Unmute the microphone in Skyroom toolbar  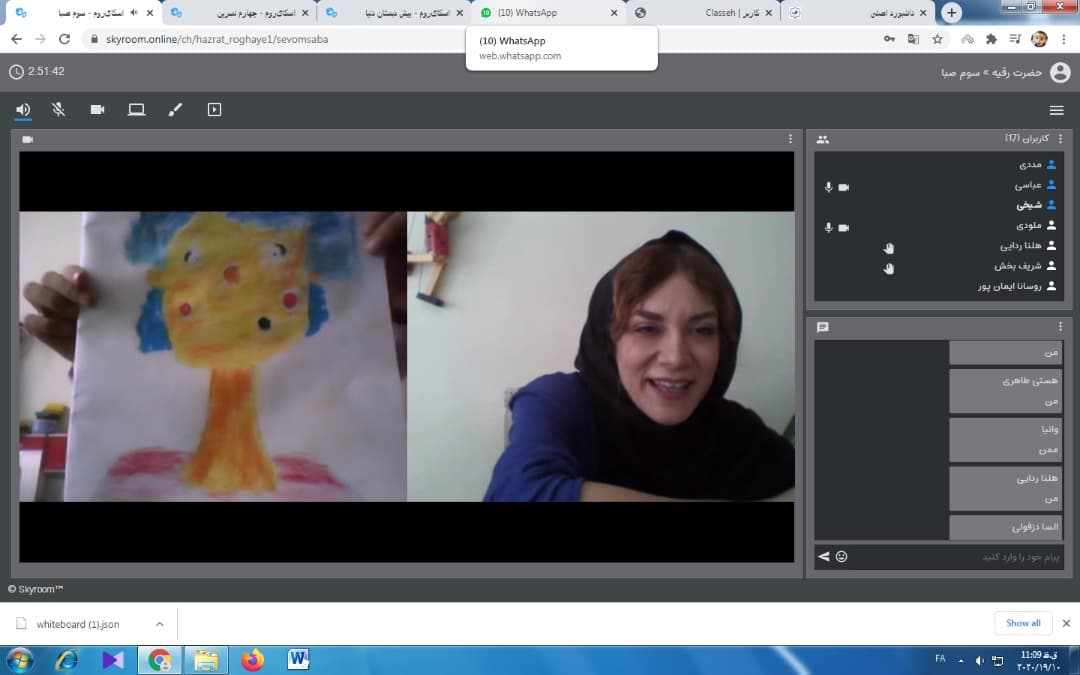tap(59, 110)
